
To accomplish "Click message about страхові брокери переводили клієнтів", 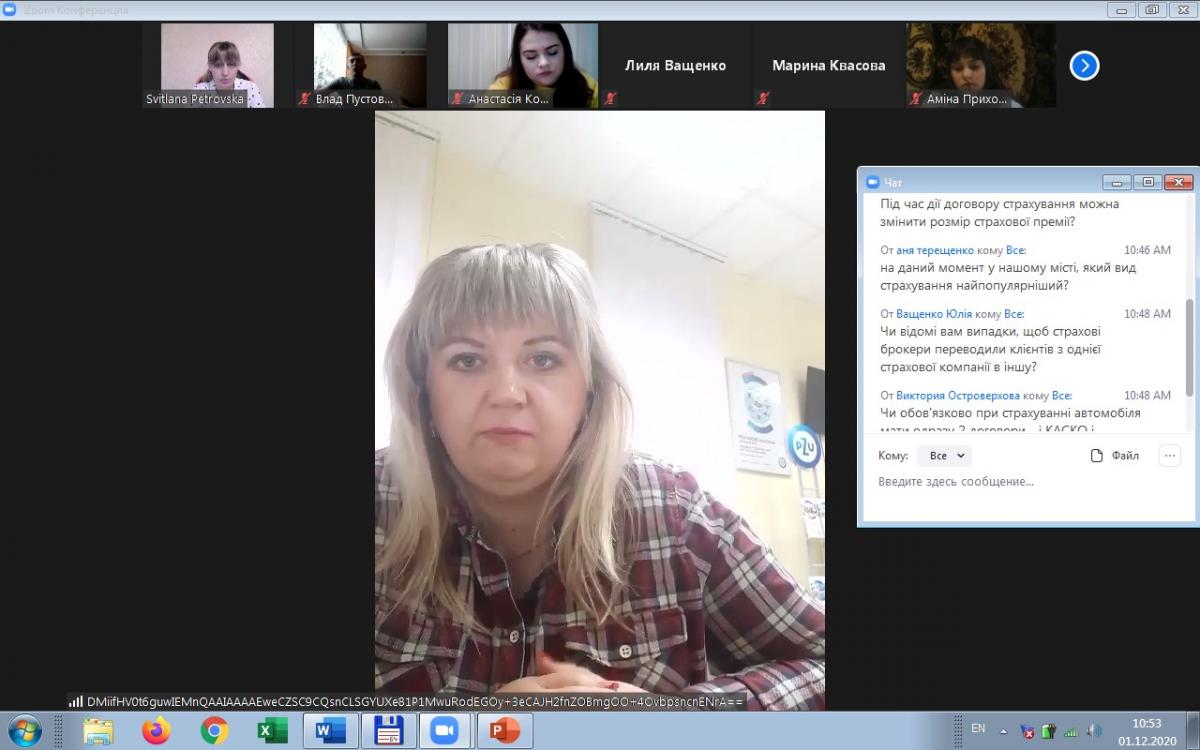I will tap(991, 349).
